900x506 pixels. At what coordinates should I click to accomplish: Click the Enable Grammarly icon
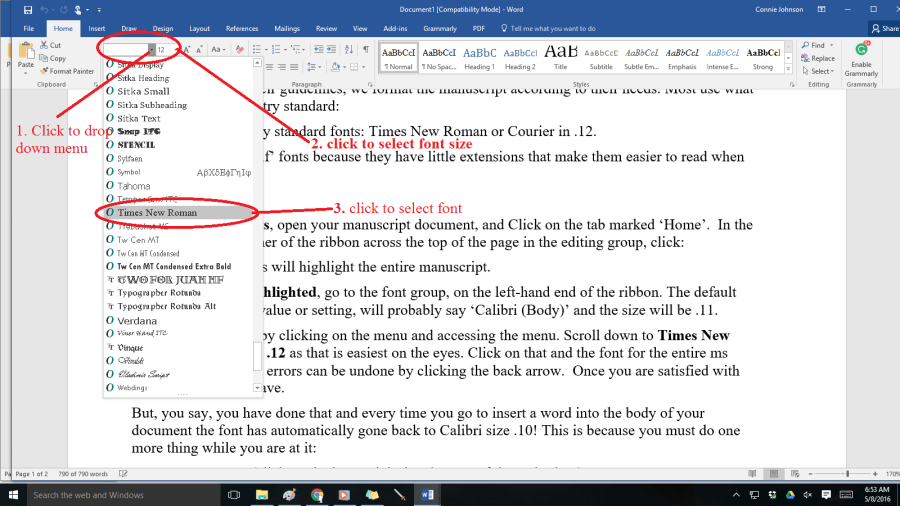pos(861,60)
